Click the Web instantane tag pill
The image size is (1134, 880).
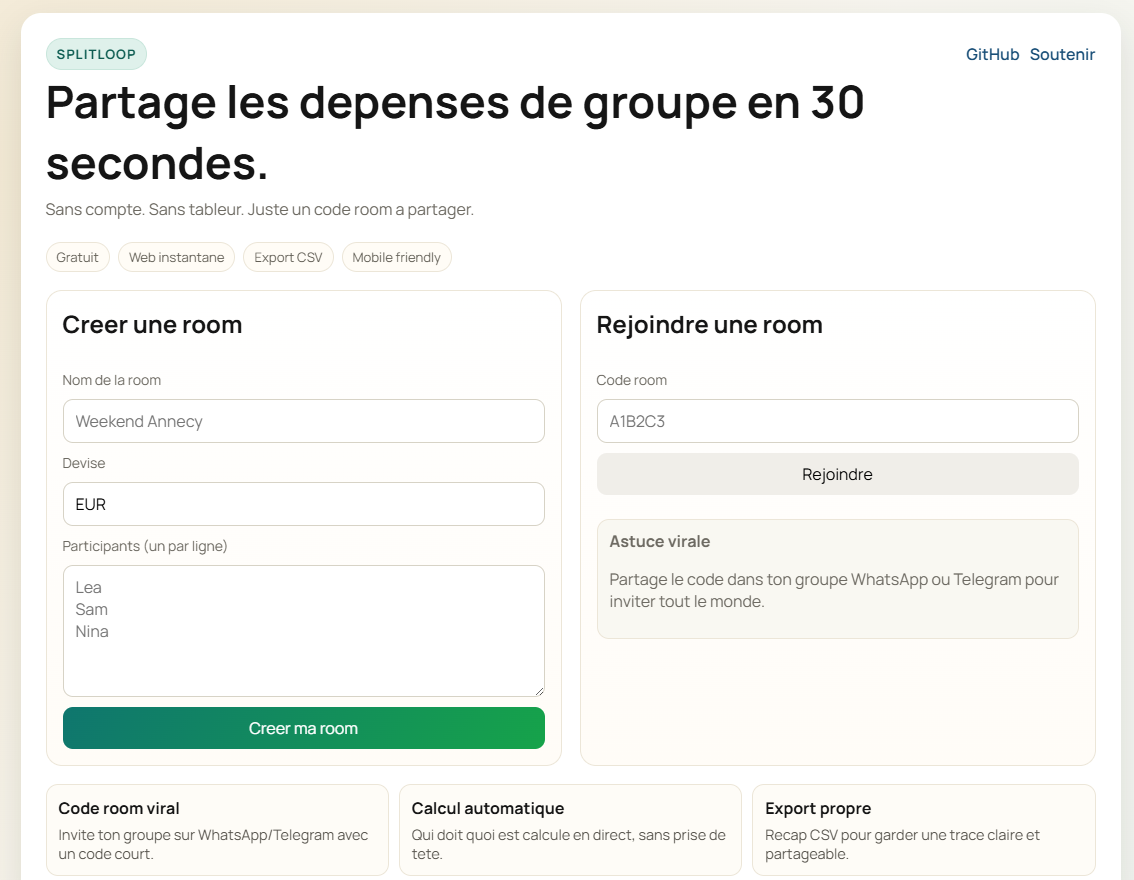pyautogui.click(x=176, y=257)
